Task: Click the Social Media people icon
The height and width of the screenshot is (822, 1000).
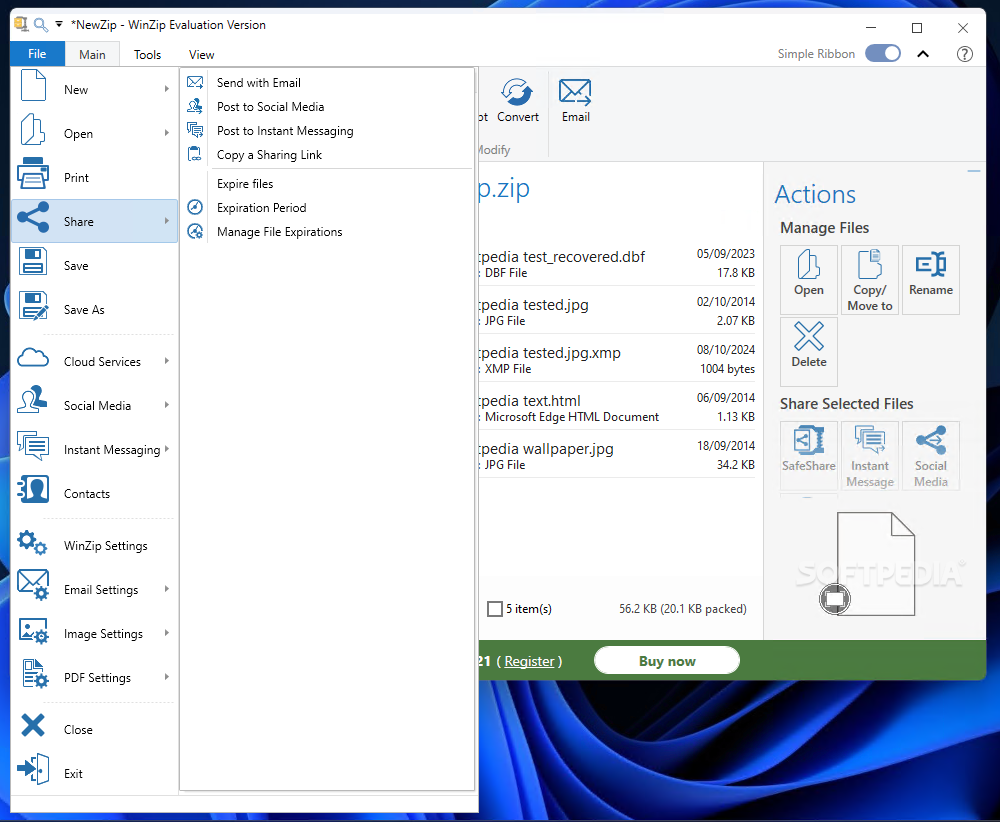Action: coord(33,400)
